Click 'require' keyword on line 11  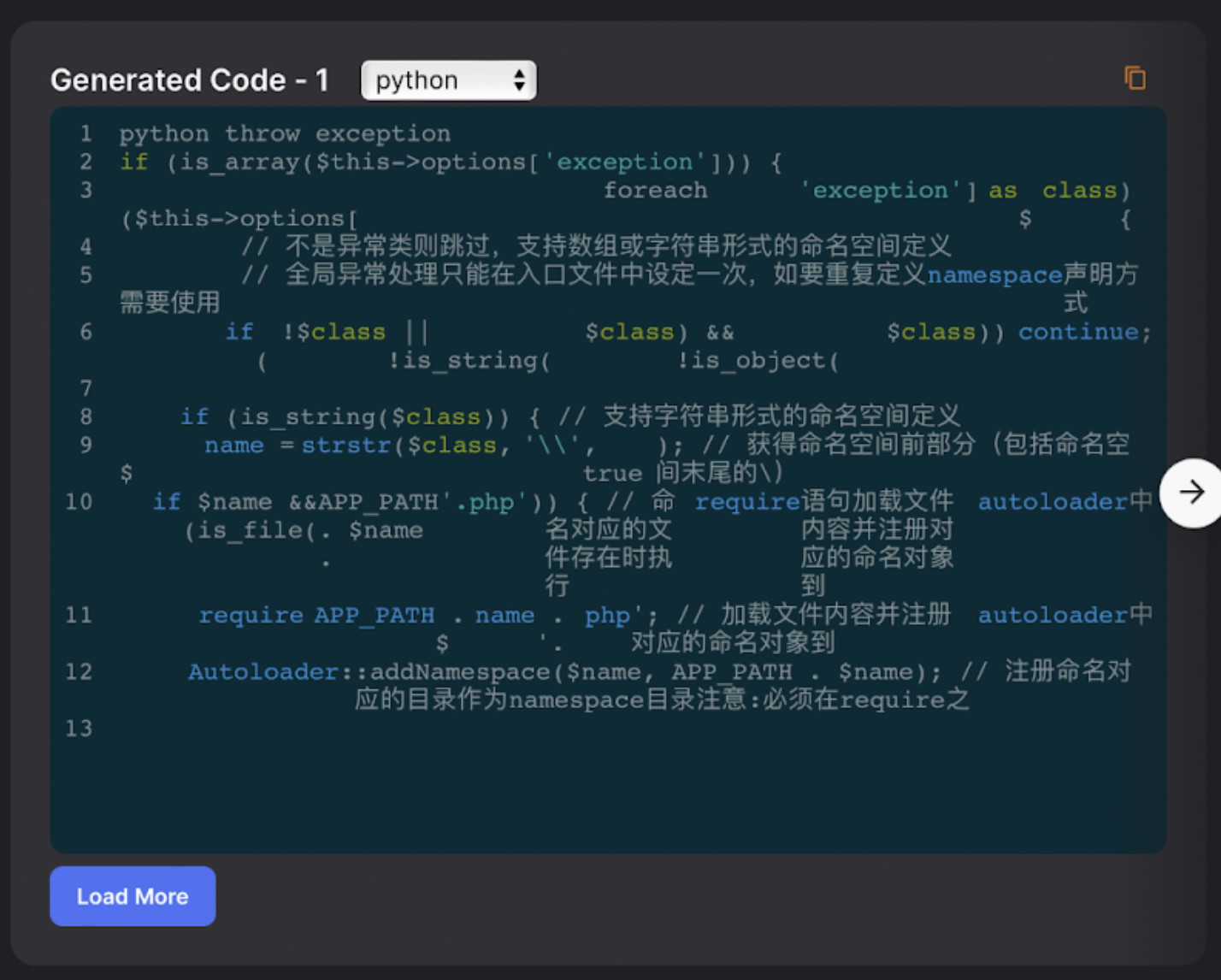pos(251,615)
